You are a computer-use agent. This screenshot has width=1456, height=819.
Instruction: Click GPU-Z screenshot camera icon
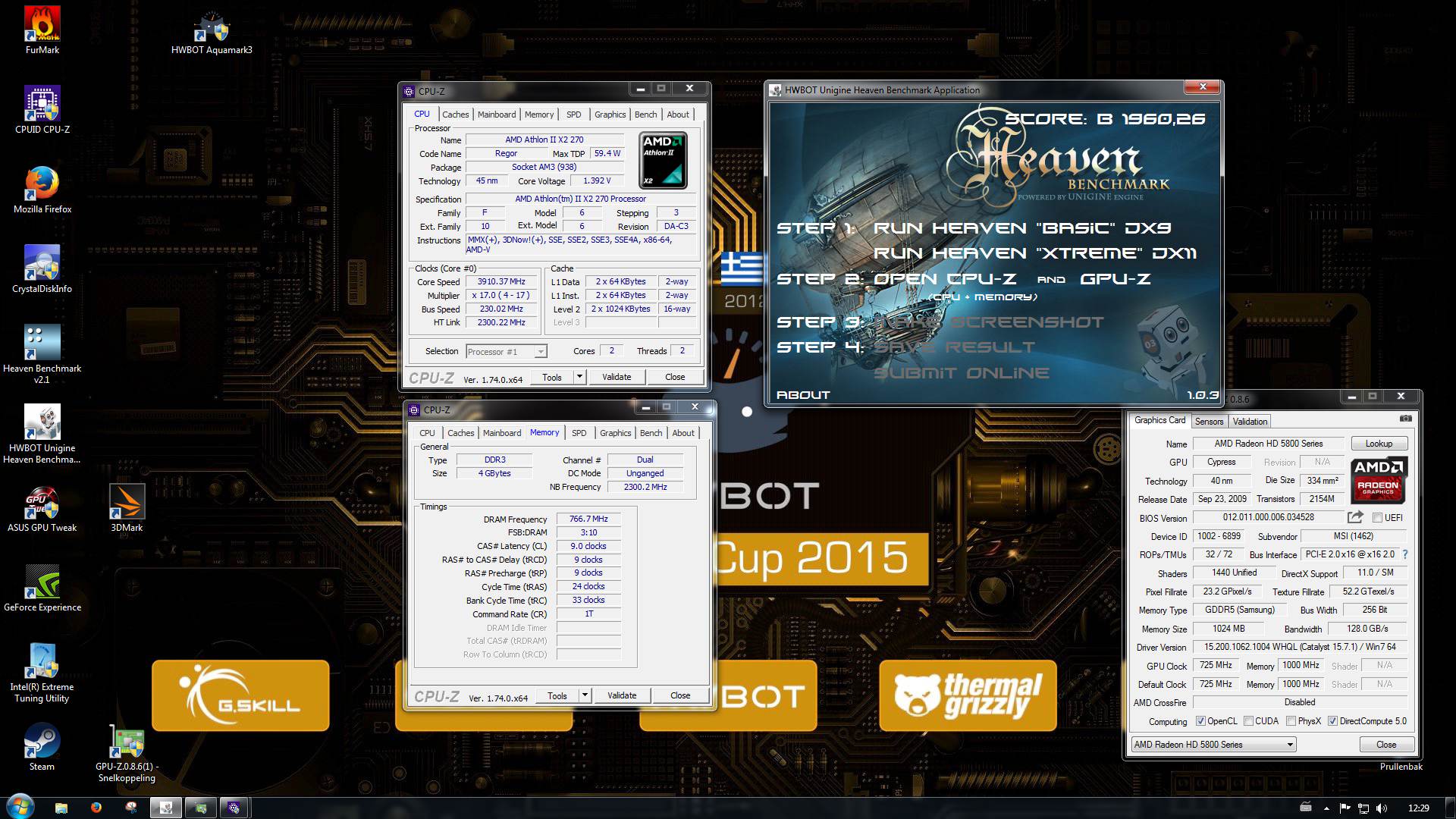coord(1406,419)
